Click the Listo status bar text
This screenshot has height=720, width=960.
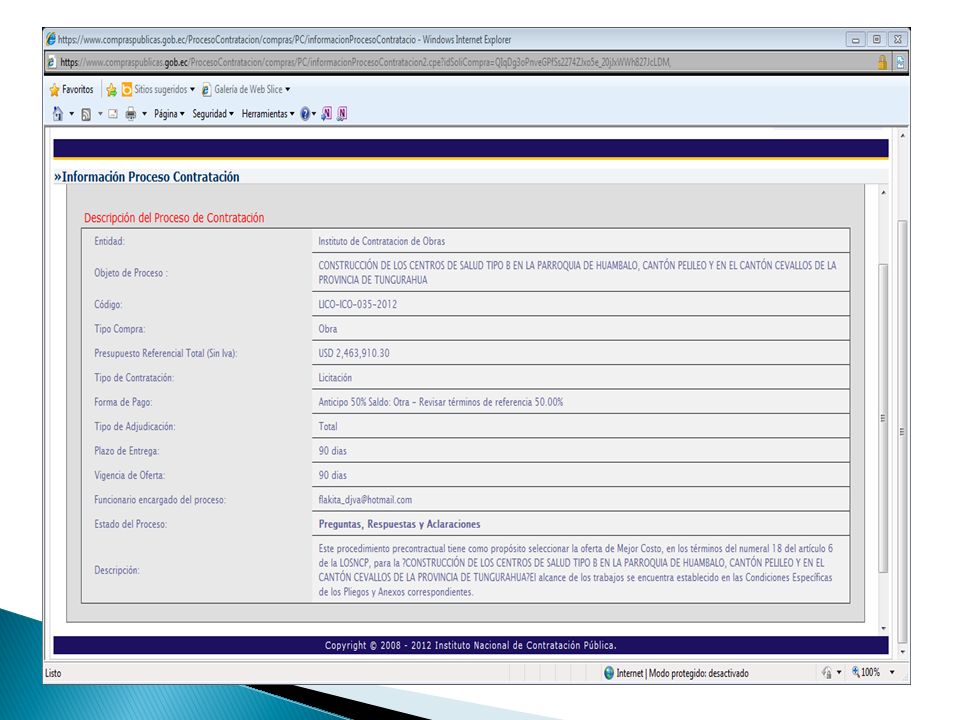(53, 673)
